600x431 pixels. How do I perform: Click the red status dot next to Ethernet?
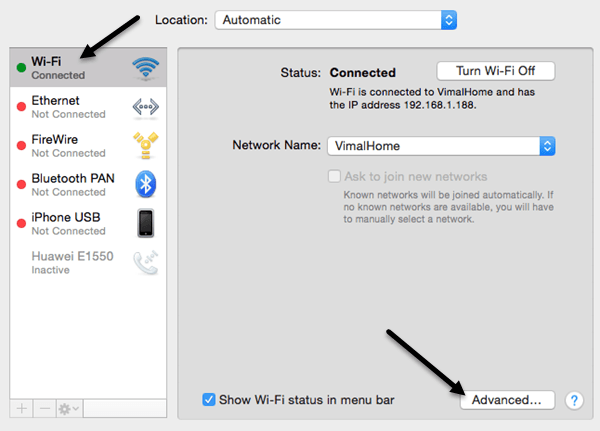click(x=21, y=107)
